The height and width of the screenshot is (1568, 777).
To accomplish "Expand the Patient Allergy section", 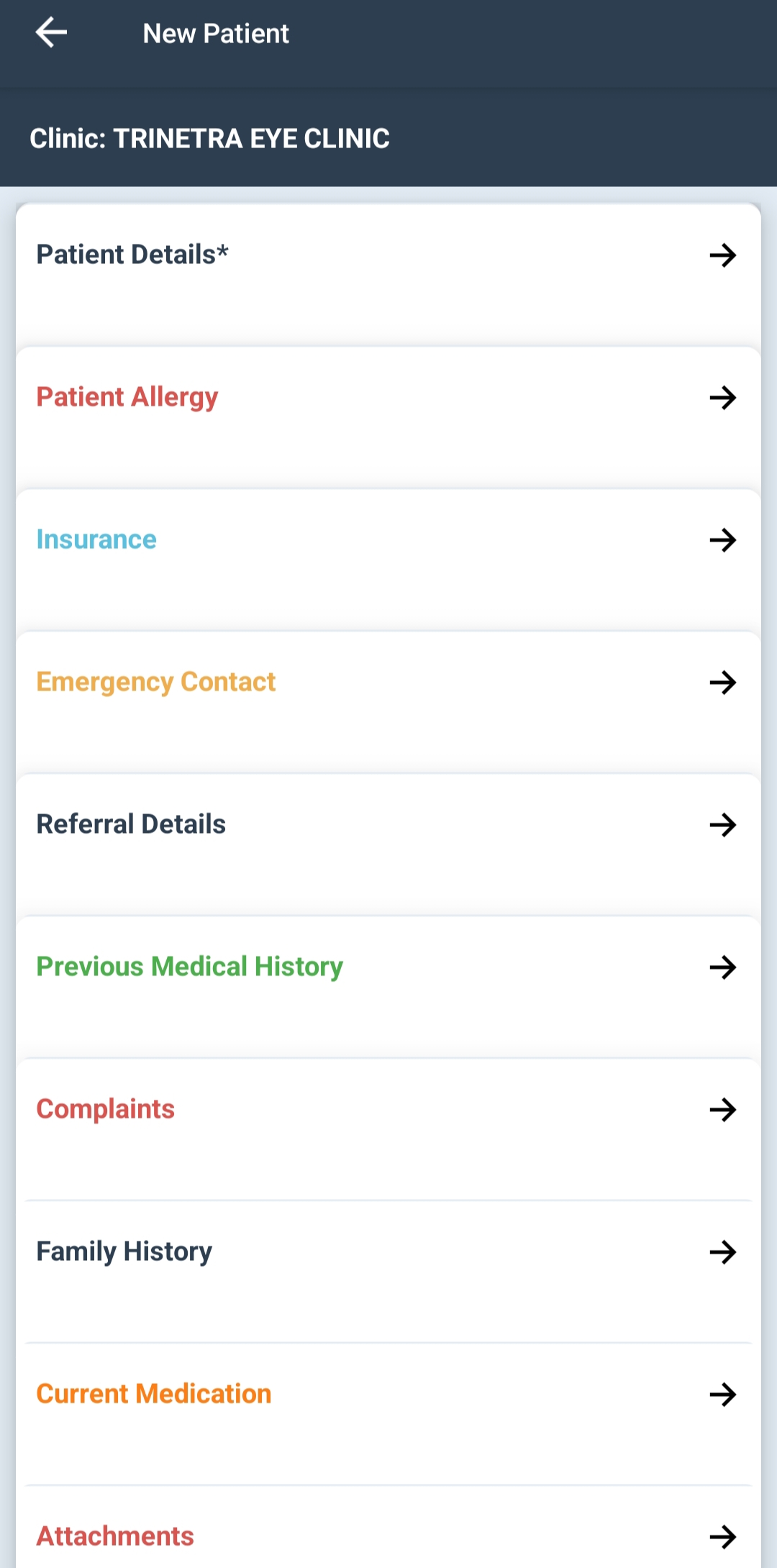I will click(x=127, y=397).
